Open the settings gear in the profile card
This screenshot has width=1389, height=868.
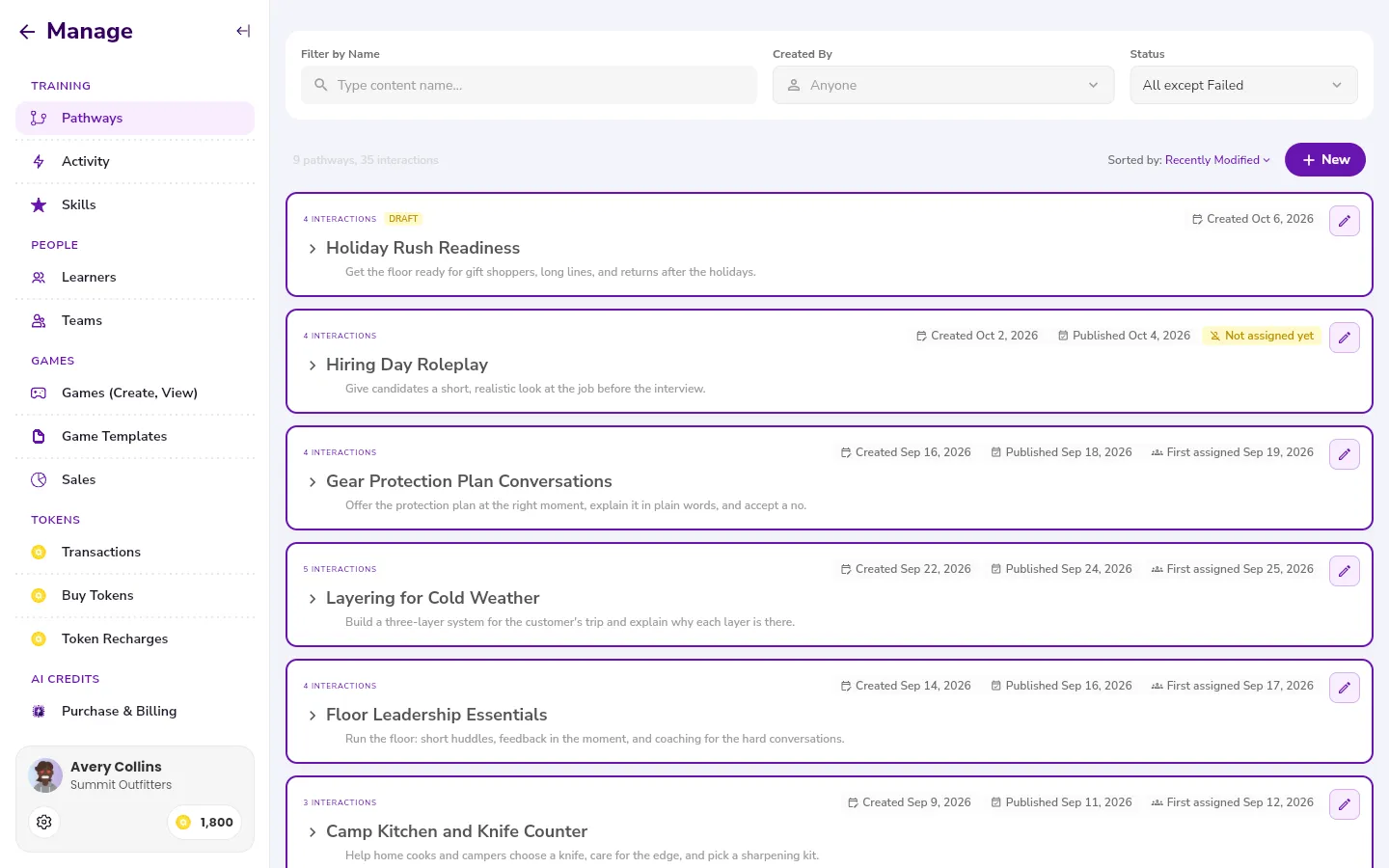[x=44, y=822]
